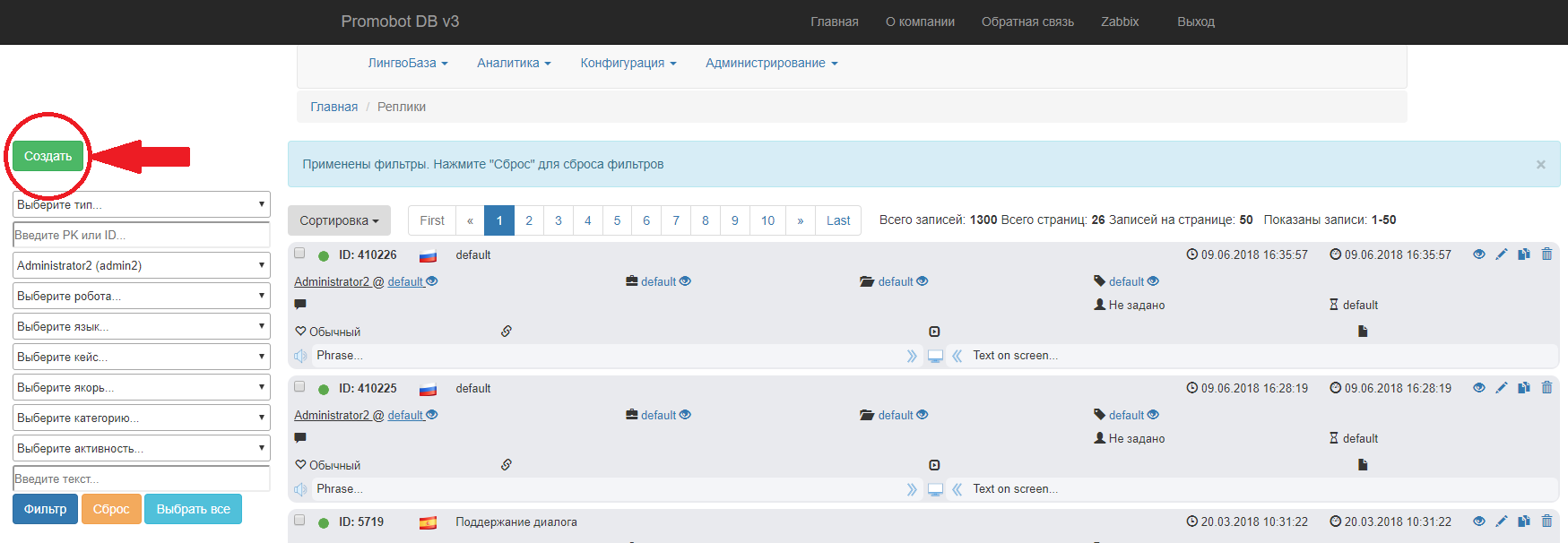Click the First page button
This screenshot has height=543, width=1568.
click(x=432, y=220)
